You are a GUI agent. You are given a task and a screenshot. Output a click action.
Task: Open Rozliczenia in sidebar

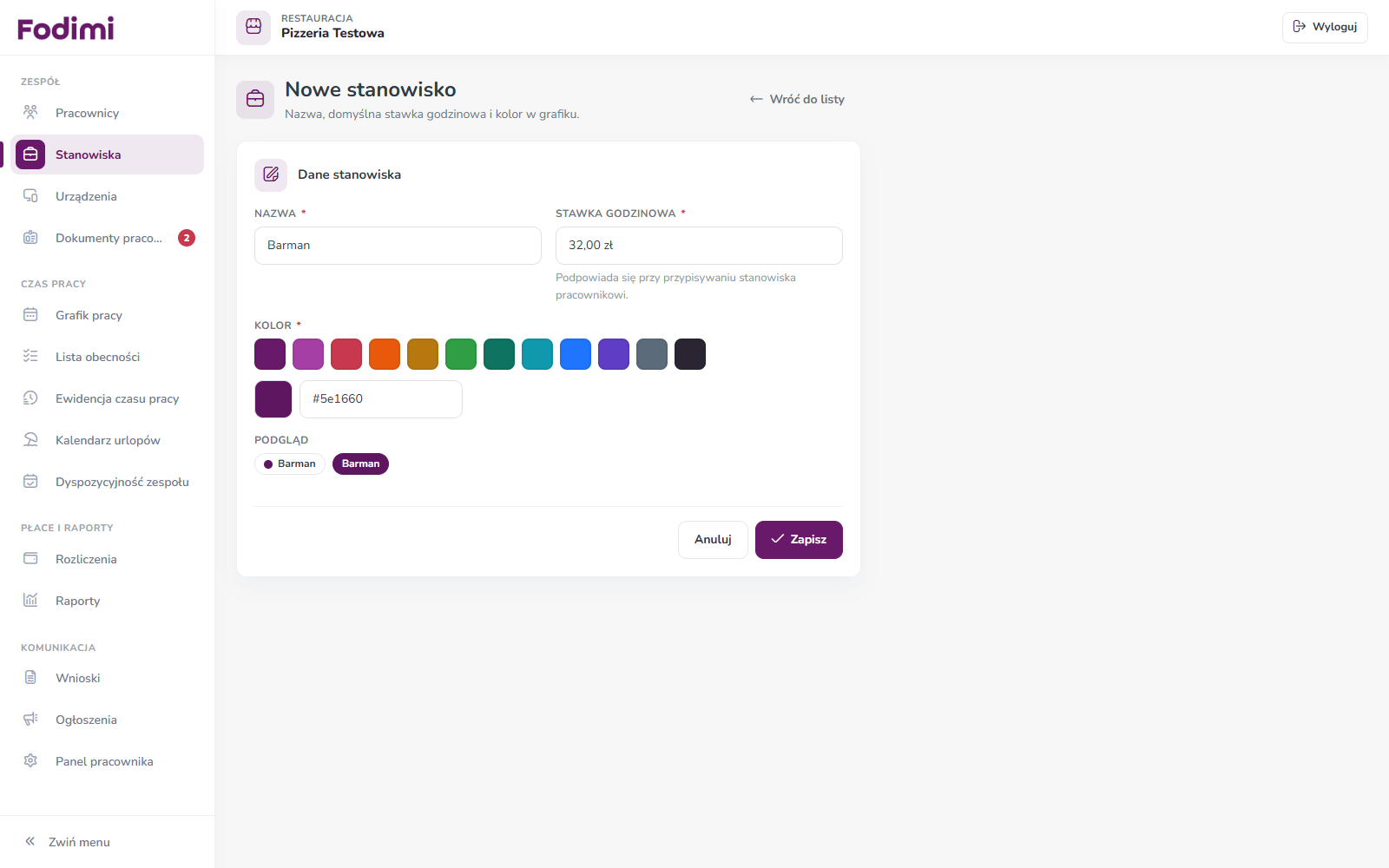coord(107,559)
